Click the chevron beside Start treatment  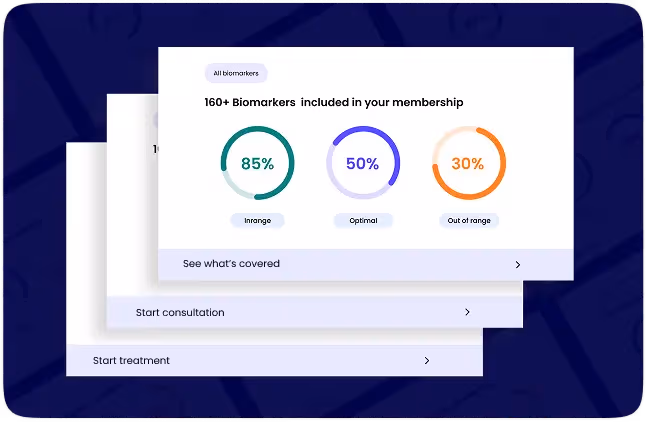click(x=427, y=360)
